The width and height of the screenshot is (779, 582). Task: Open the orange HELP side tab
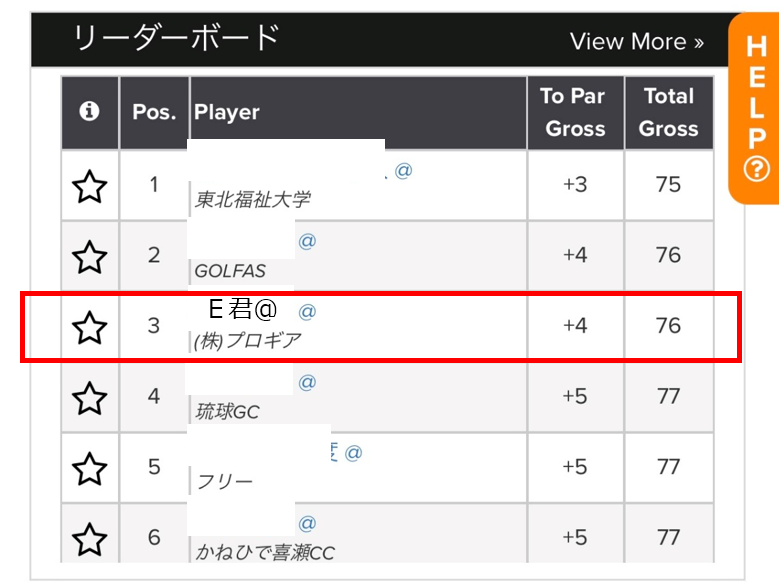click(755, 108)
